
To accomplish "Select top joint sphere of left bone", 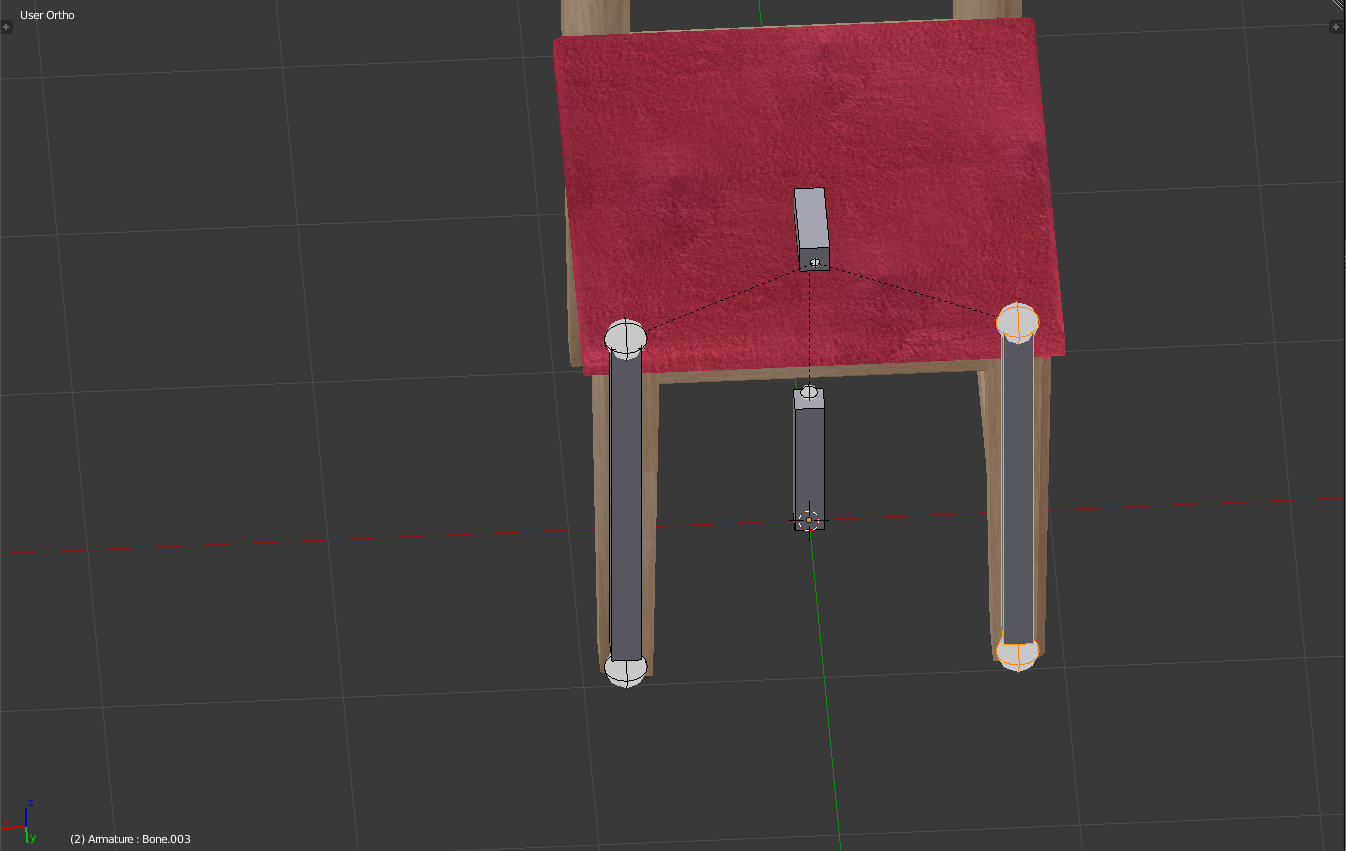I will [627, 338].
